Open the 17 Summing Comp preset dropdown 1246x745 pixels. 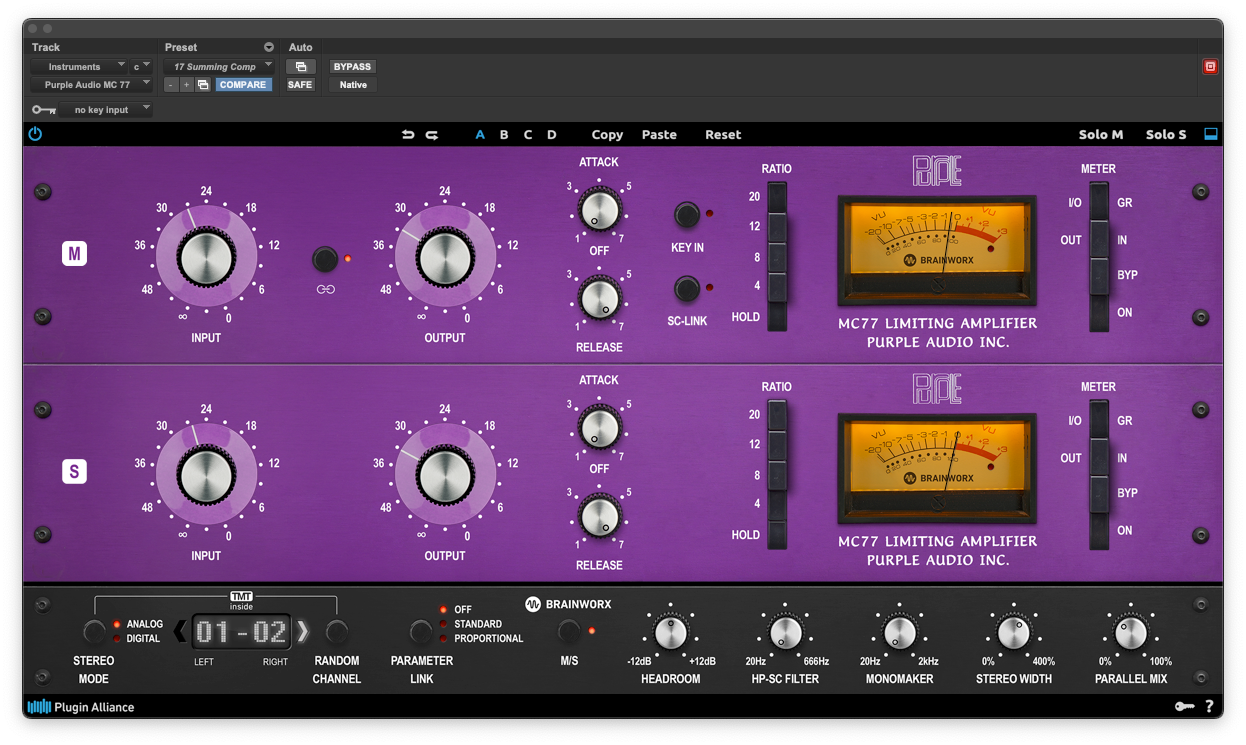click(x=218, y=67)
